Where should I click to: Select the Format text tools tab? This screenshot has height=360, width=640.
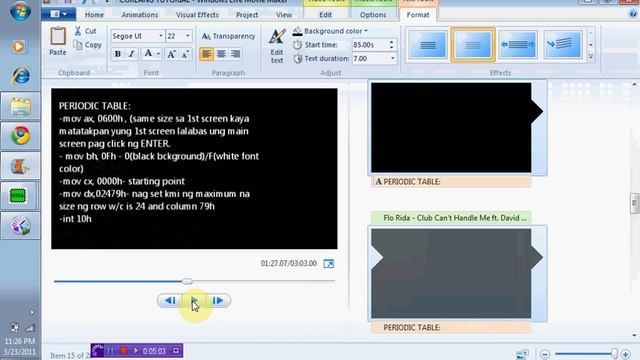(418, 15)
